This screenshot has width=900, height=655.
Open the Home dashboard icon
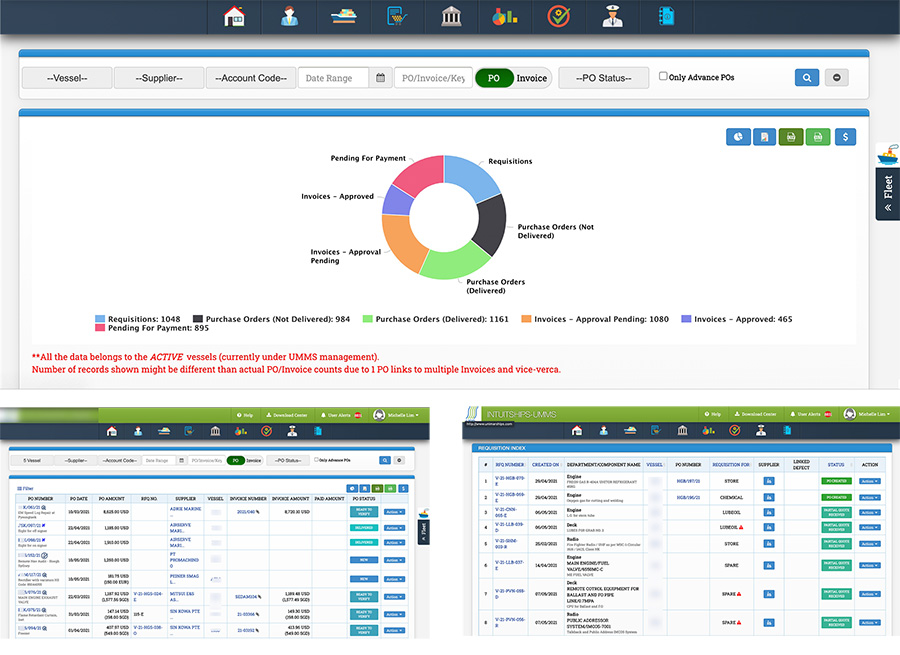(234, 17)
